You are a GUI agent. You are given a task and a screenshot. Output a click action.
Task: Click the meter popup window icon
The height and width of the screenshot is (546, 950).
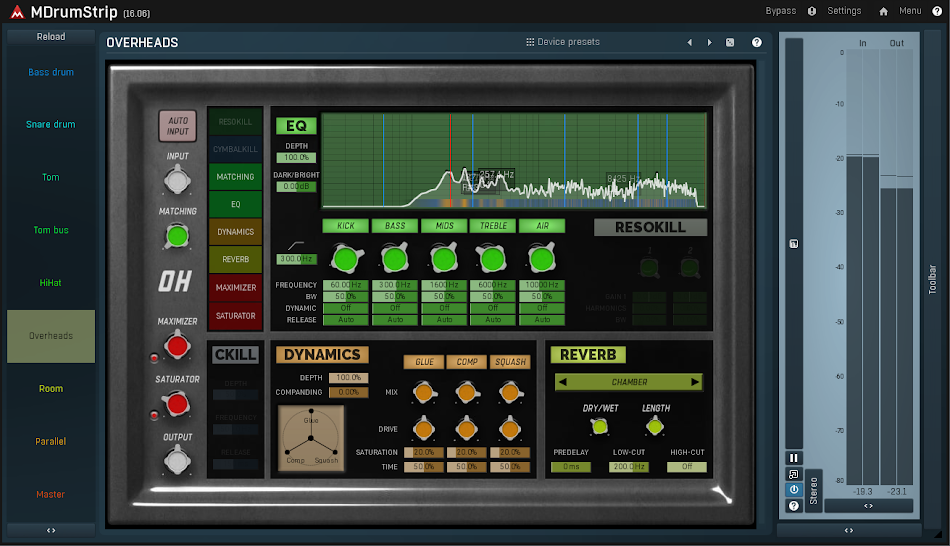pyautogui.click(x=794, y=474)
